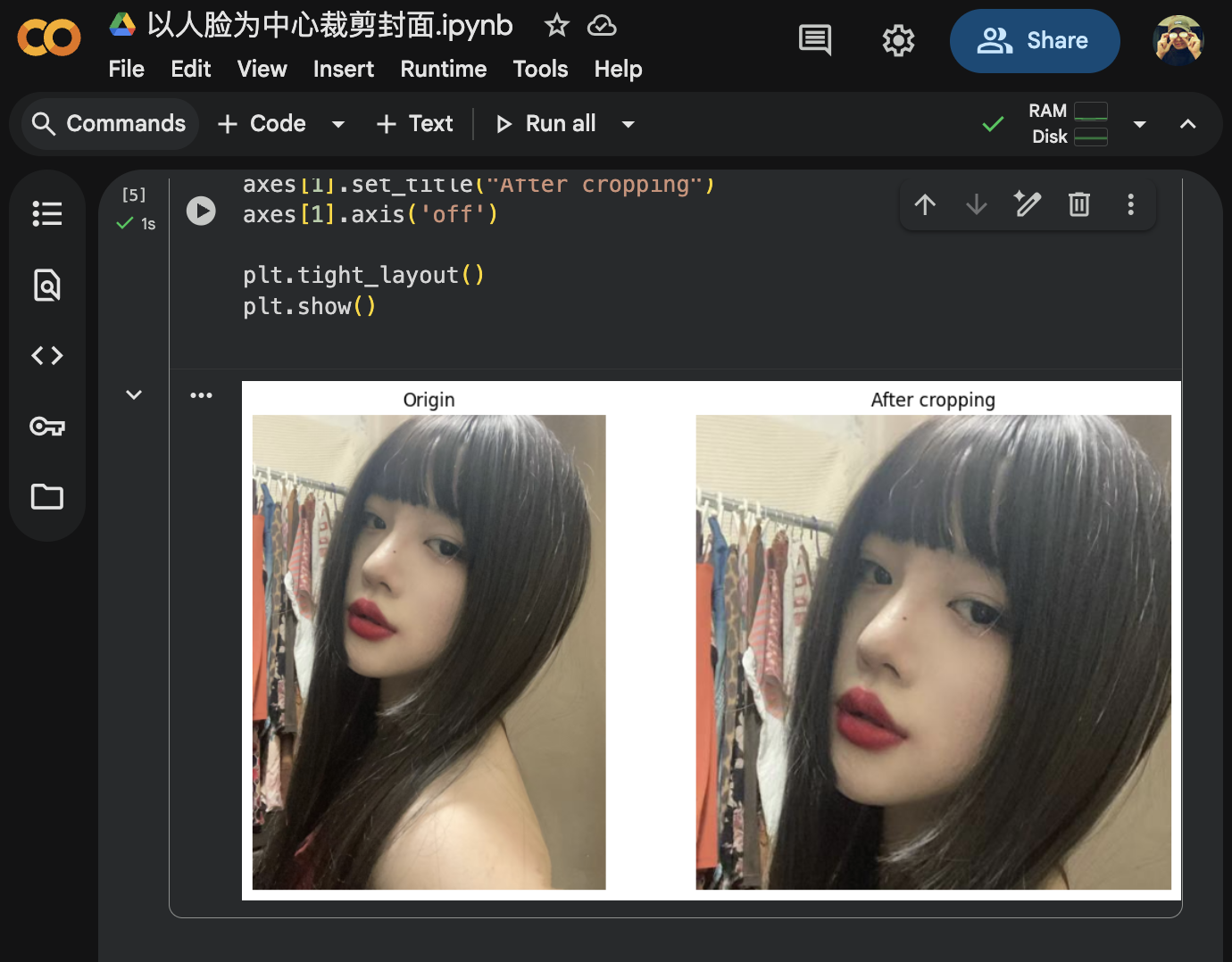This screenshot has width=1232, height=962.
Task: Open the Tools menu
Action: coord(540,69)
